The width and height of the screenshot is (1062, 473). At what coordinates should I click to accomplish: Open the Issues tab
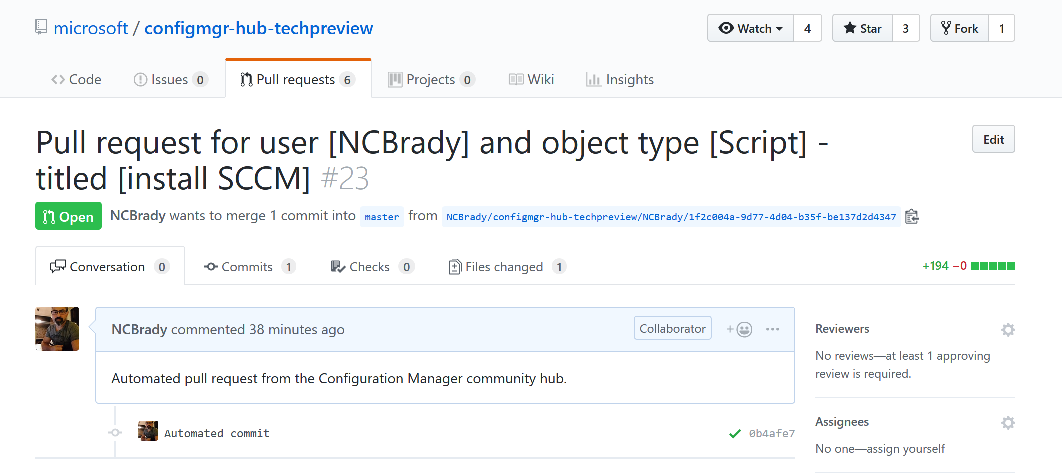pyautogui.click(x=170, y=79)
